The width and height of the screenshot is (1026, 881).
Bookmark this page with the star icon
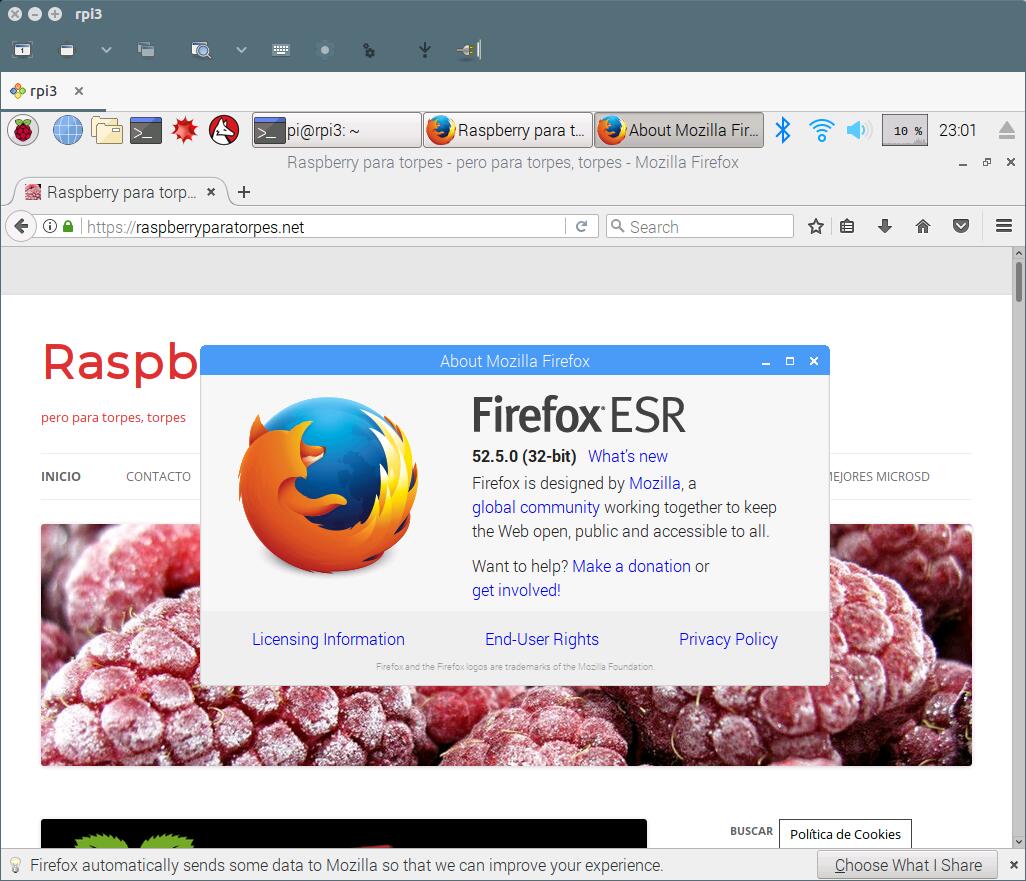pos(816,227)
